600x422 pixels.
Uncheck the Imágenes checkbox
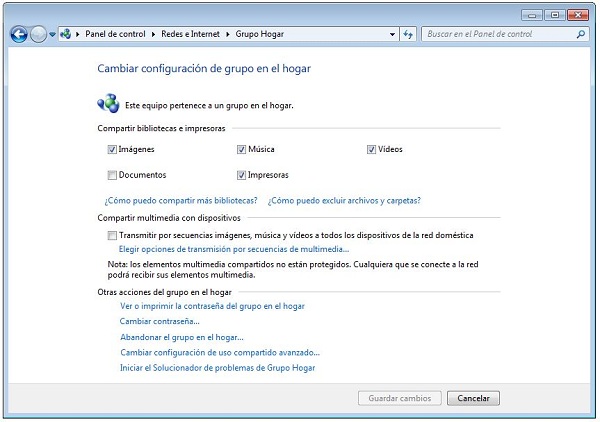coord(112,150)
